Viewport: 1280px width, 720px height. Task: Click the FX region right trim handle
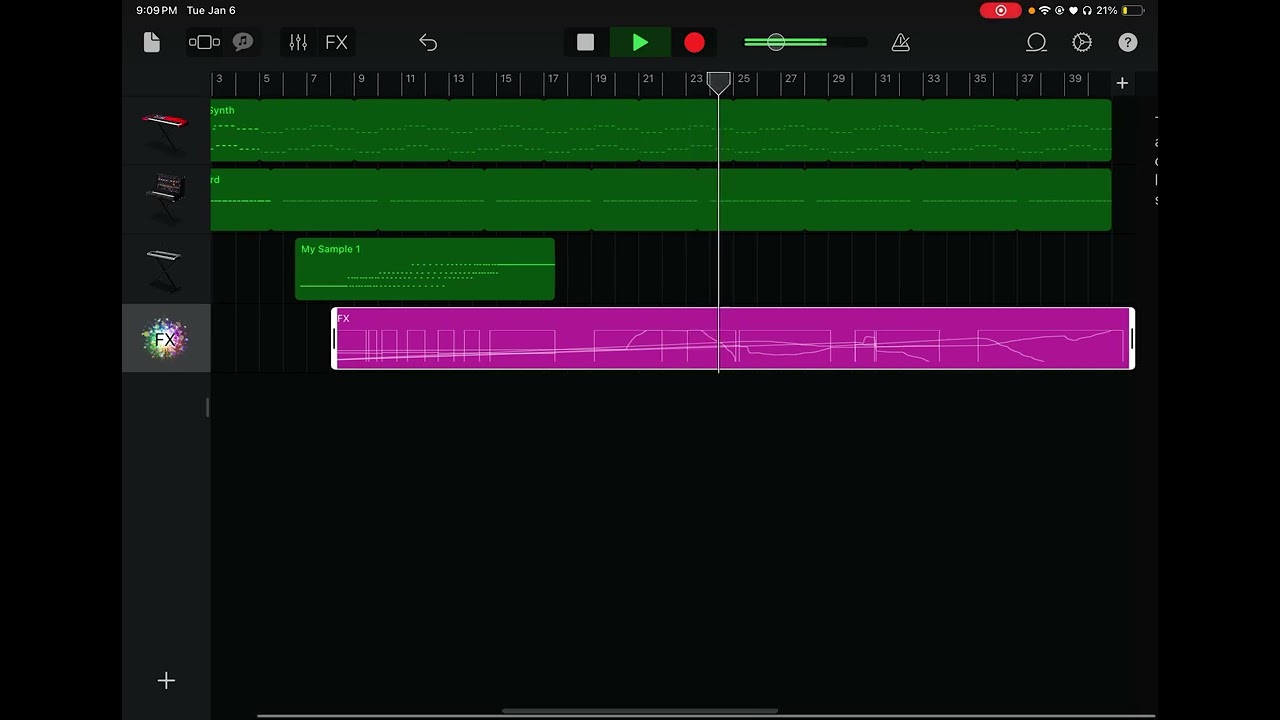1131,339
